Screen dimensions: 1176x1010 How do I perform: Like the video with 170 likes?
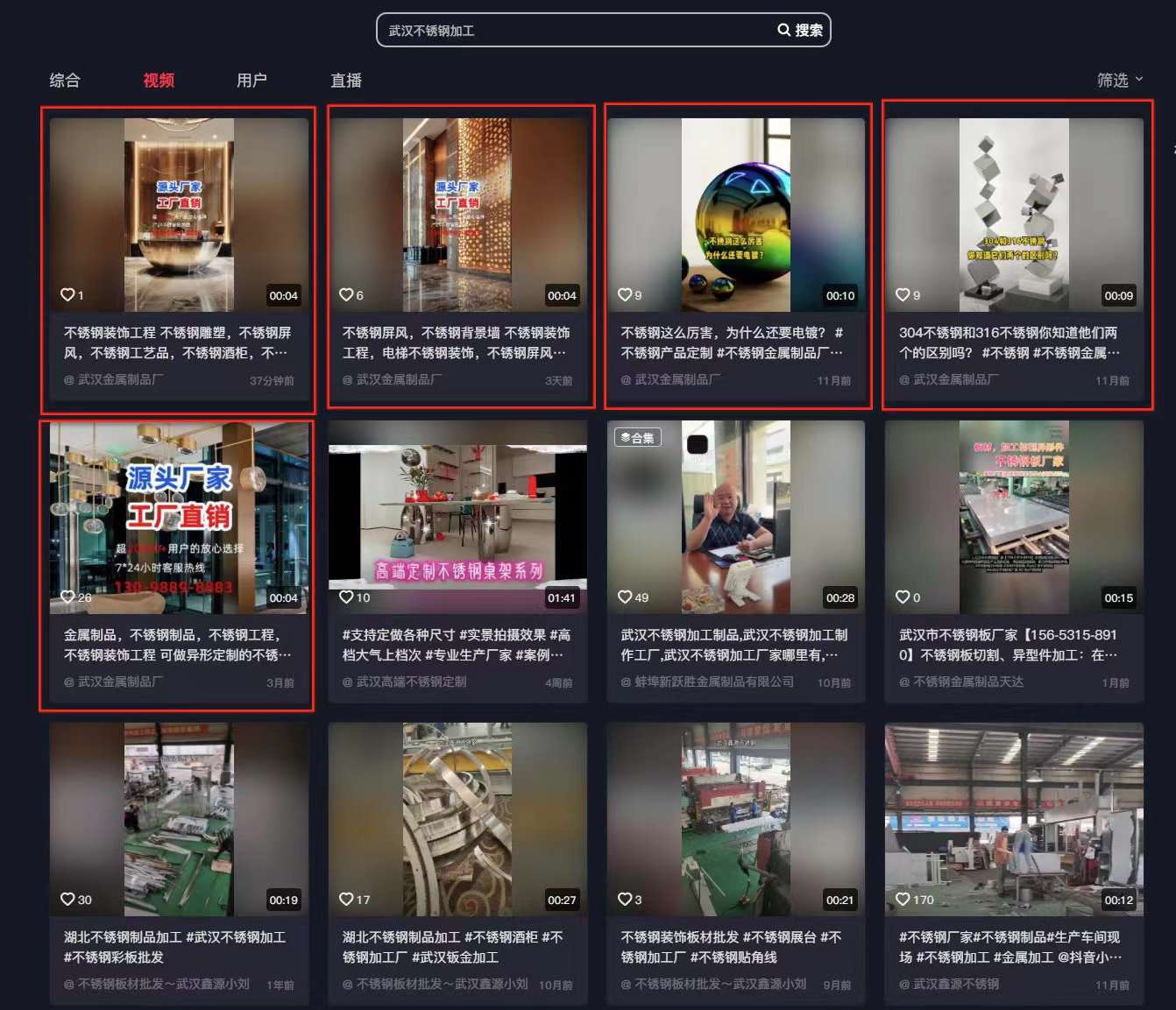pos(903,900)
